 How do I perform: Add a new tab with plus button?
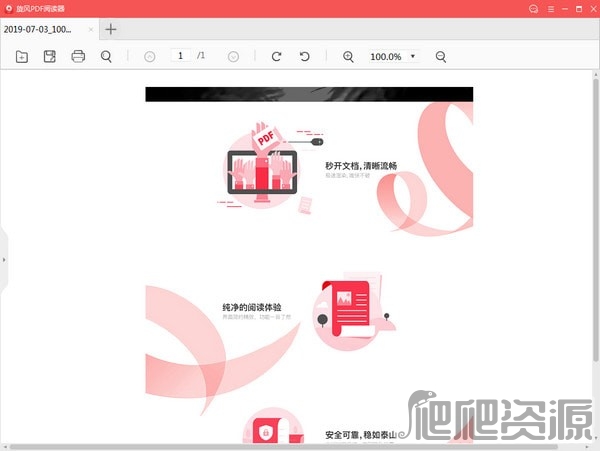click(111, 29)
